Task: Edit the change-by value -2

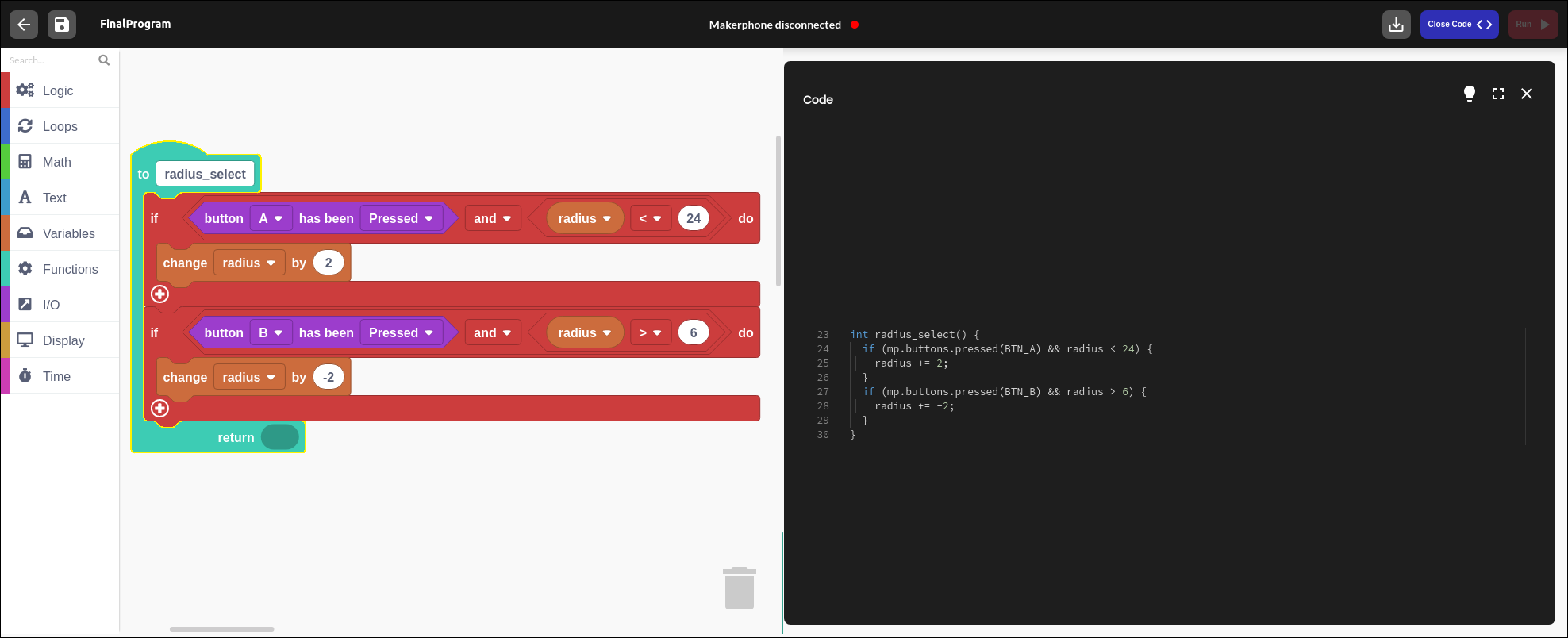Action: [329, 377]
